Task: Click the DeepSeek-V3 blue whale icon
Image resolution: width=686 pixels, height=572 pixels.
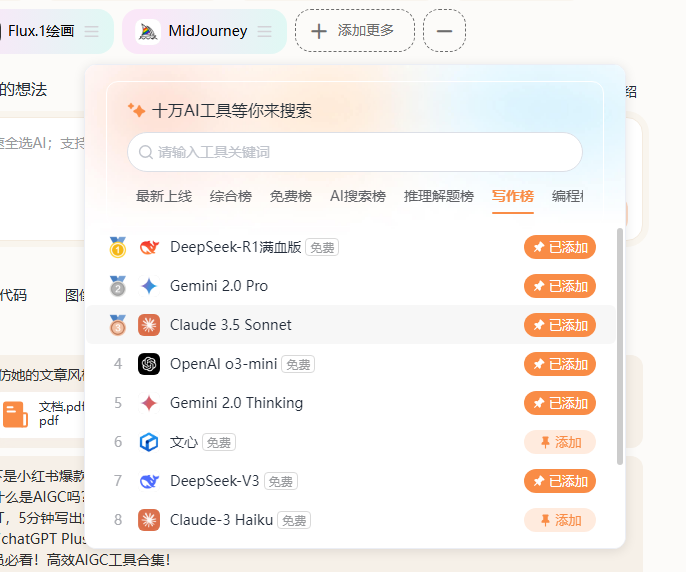Action: [x=149, y=481]
